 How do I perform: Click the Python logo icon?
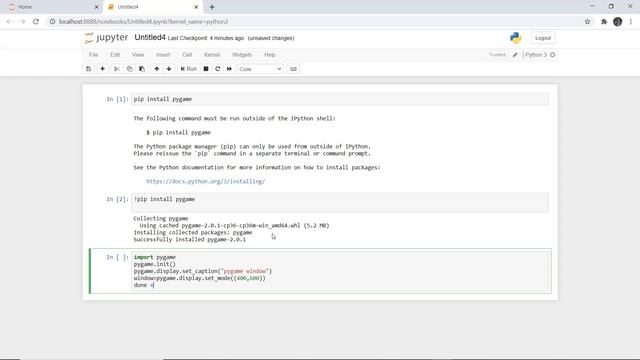click(x=516, y=38)
